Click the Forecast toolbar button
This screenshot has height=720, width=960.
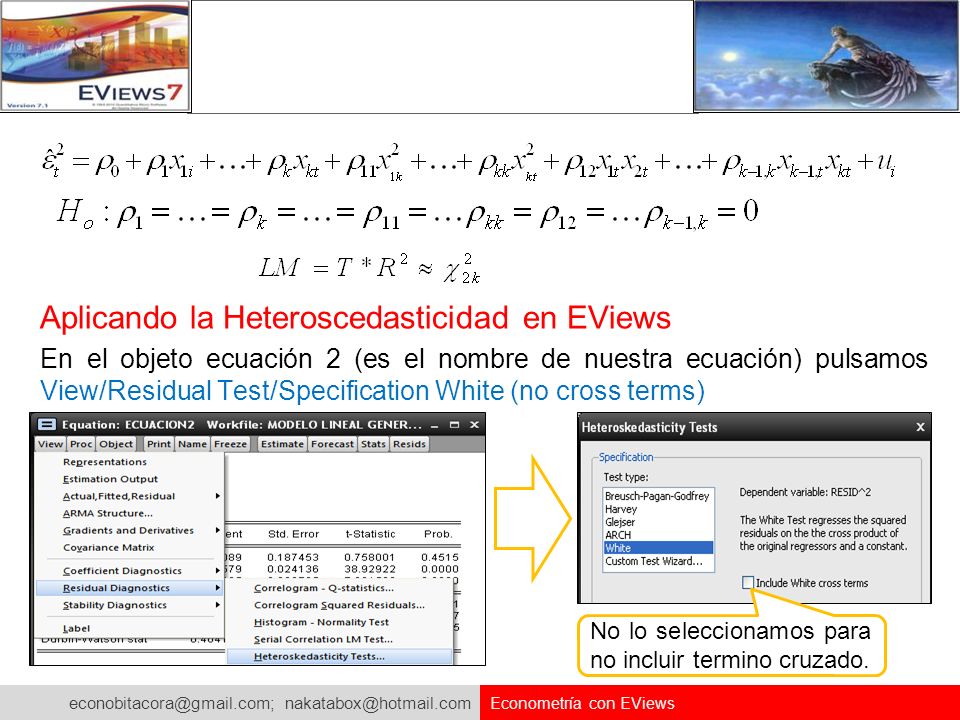coord(332,444)
